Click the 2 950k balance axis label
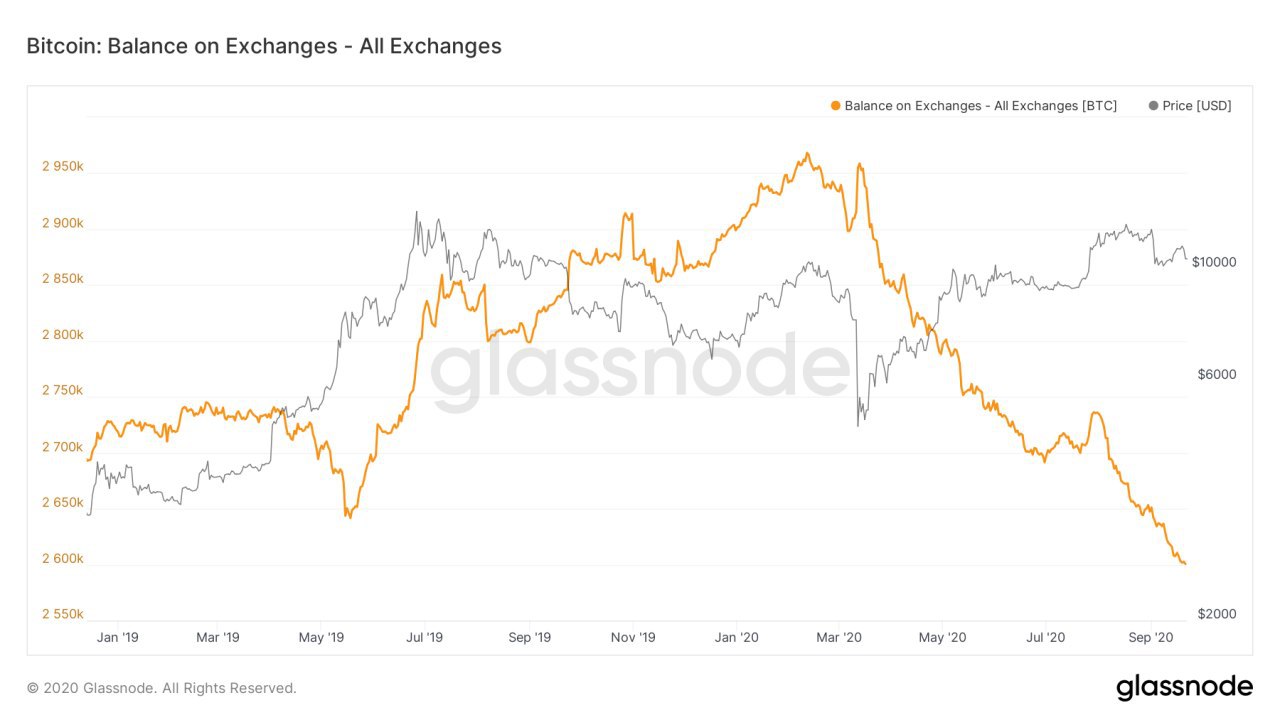Image resolution: width=1280 pixels, height=720 pixels. click(62, 167)
